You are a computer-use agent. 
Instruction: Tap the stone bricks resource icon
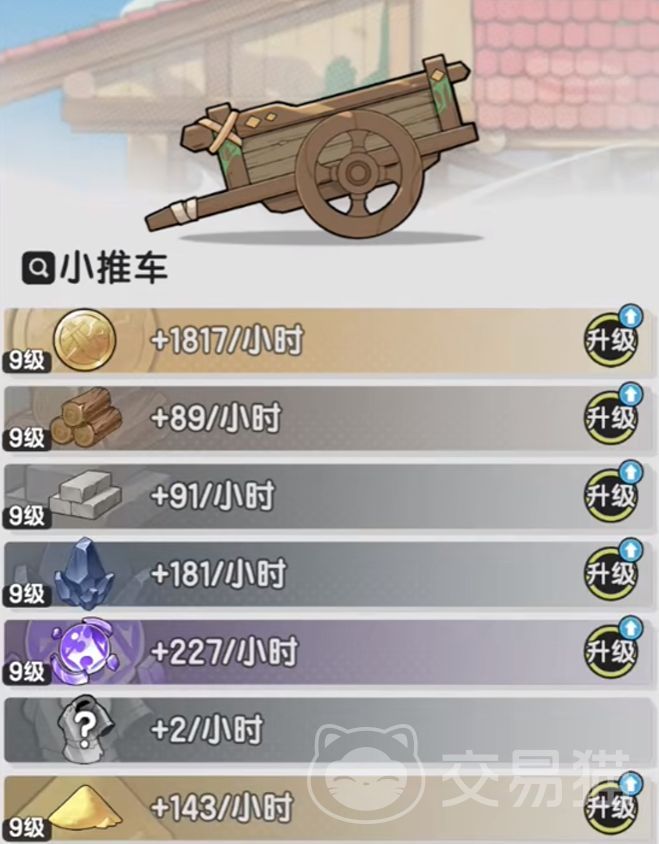point(86,494)
